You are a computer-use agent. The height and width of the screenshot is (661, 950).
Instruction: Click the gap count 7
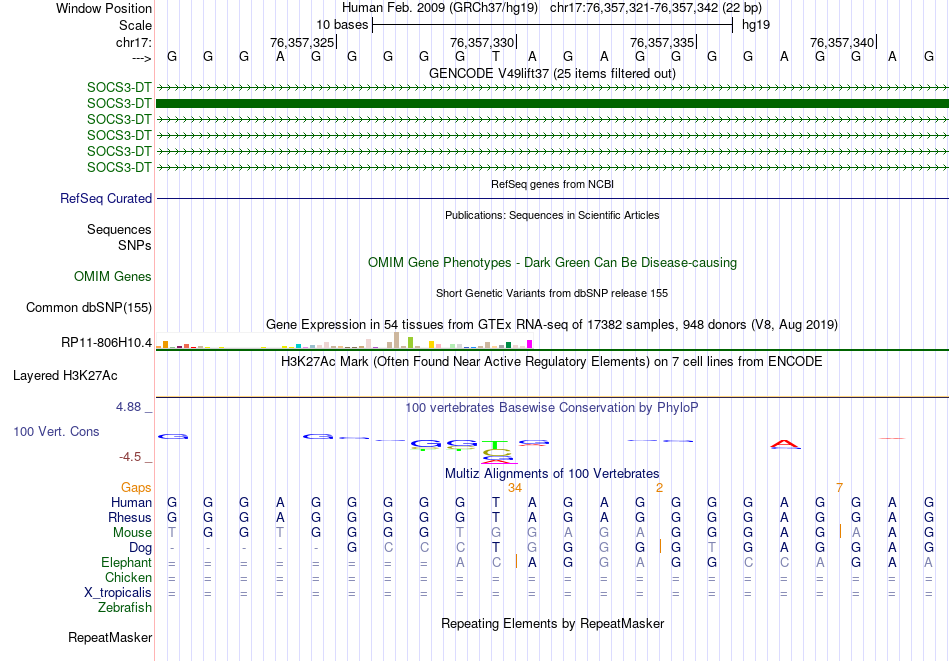(x=839, y=488)
